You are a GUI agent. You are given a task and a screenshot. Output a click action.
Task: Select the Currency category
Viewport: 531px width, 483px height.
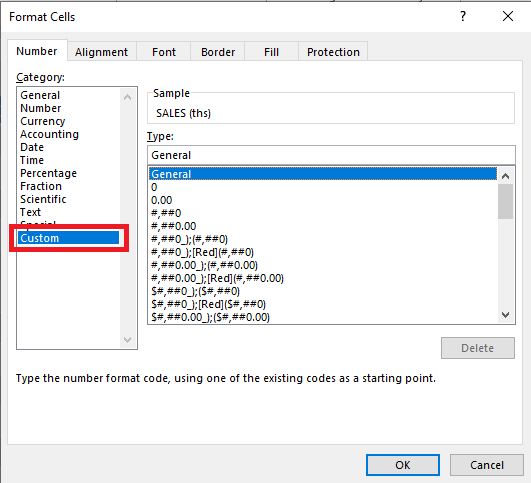coord(43,121)
